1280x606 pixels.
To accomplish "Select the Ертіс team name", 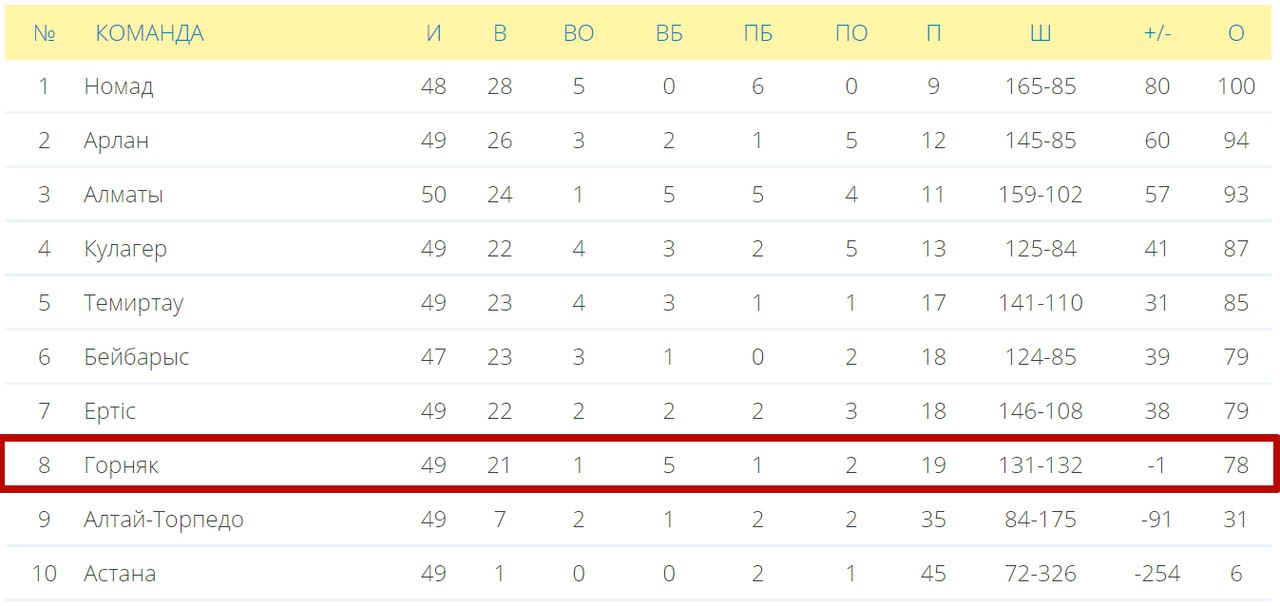I will coord(109,411).
